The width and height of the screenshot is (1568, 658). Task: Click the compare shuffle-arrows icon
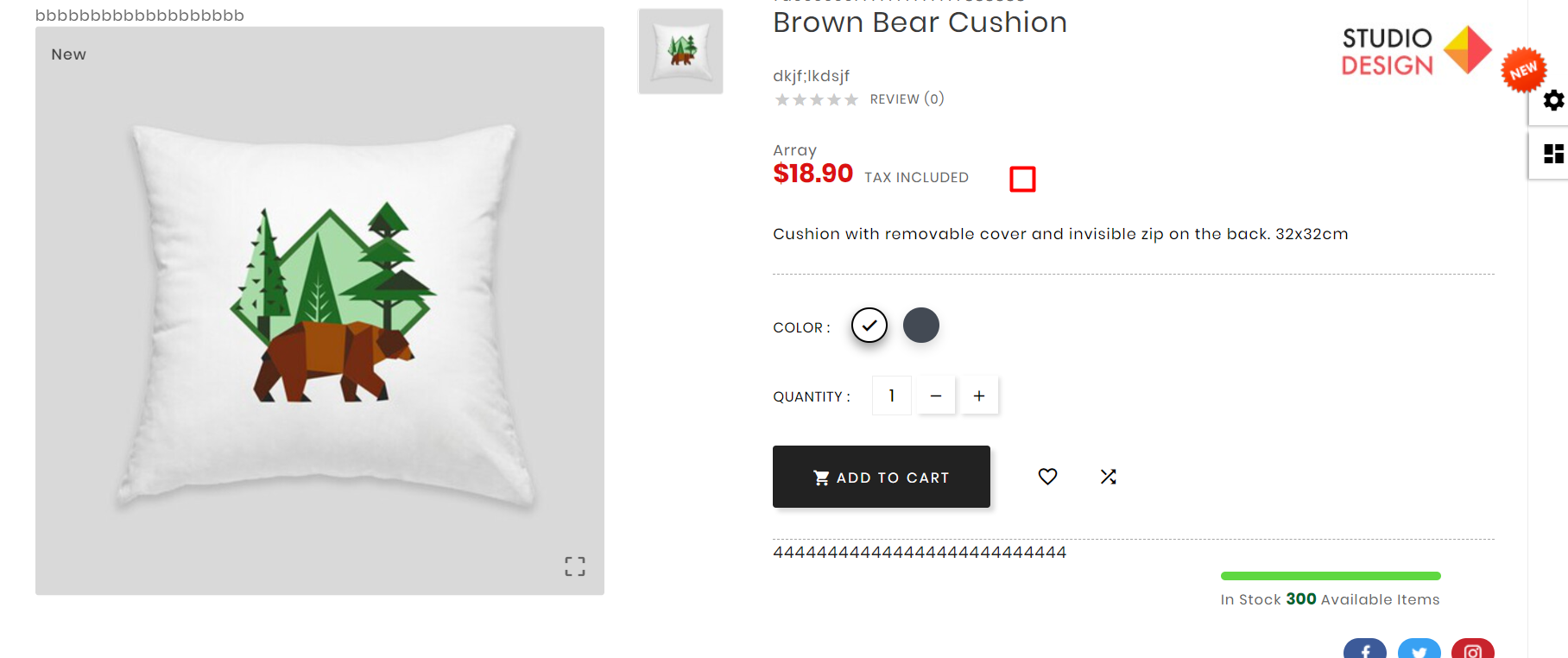click(1109, 477)
